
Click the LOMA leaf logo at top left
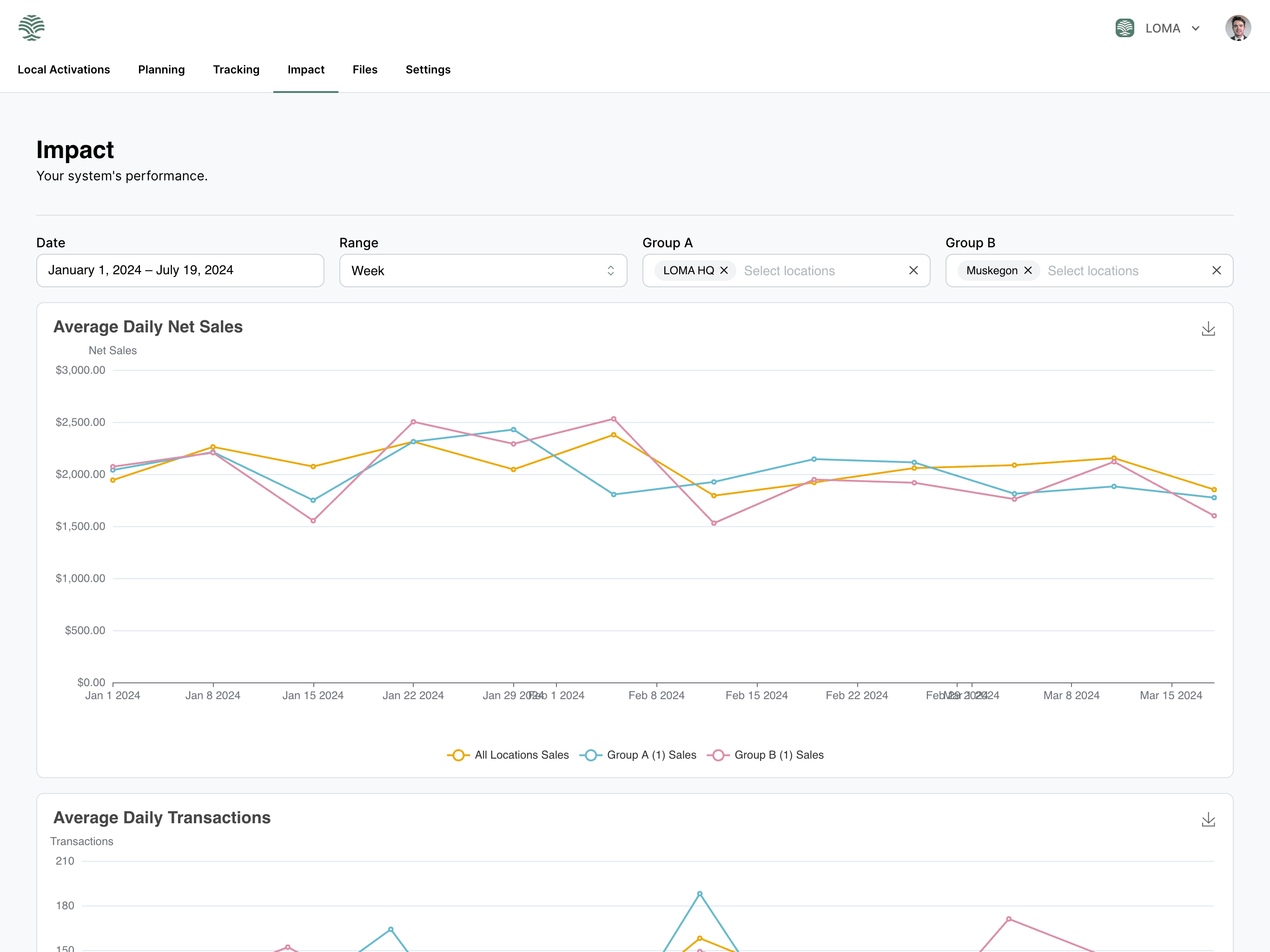pyautogui.click(x=32, y=27)
